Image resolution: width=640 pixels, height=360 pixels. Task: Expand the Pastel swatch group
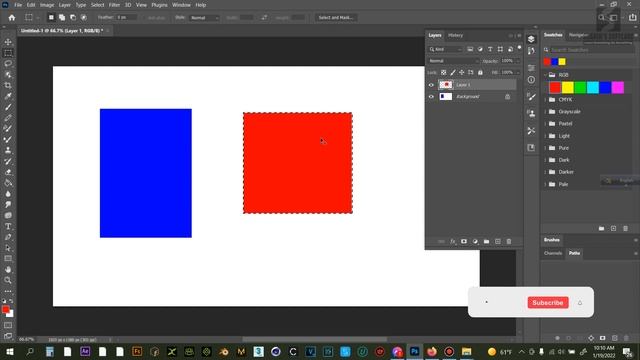[546, 124]
